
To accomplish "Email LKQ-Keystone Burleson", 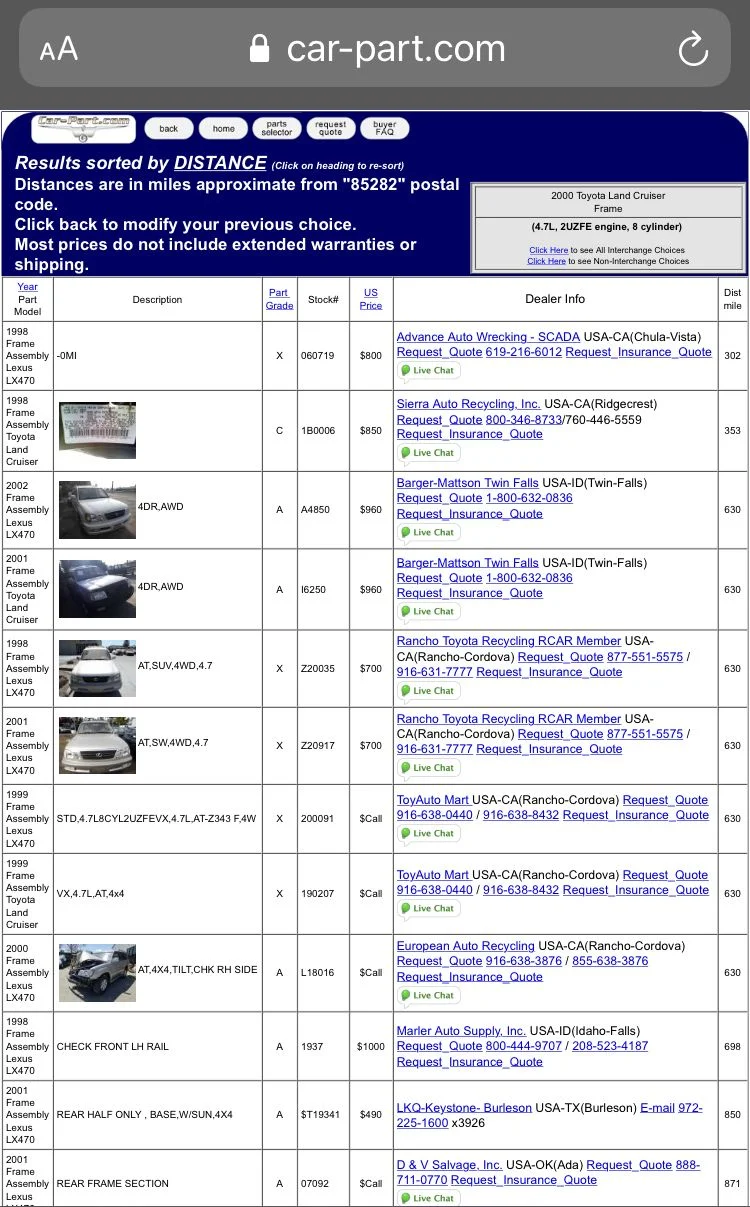I will point(658,1108).
